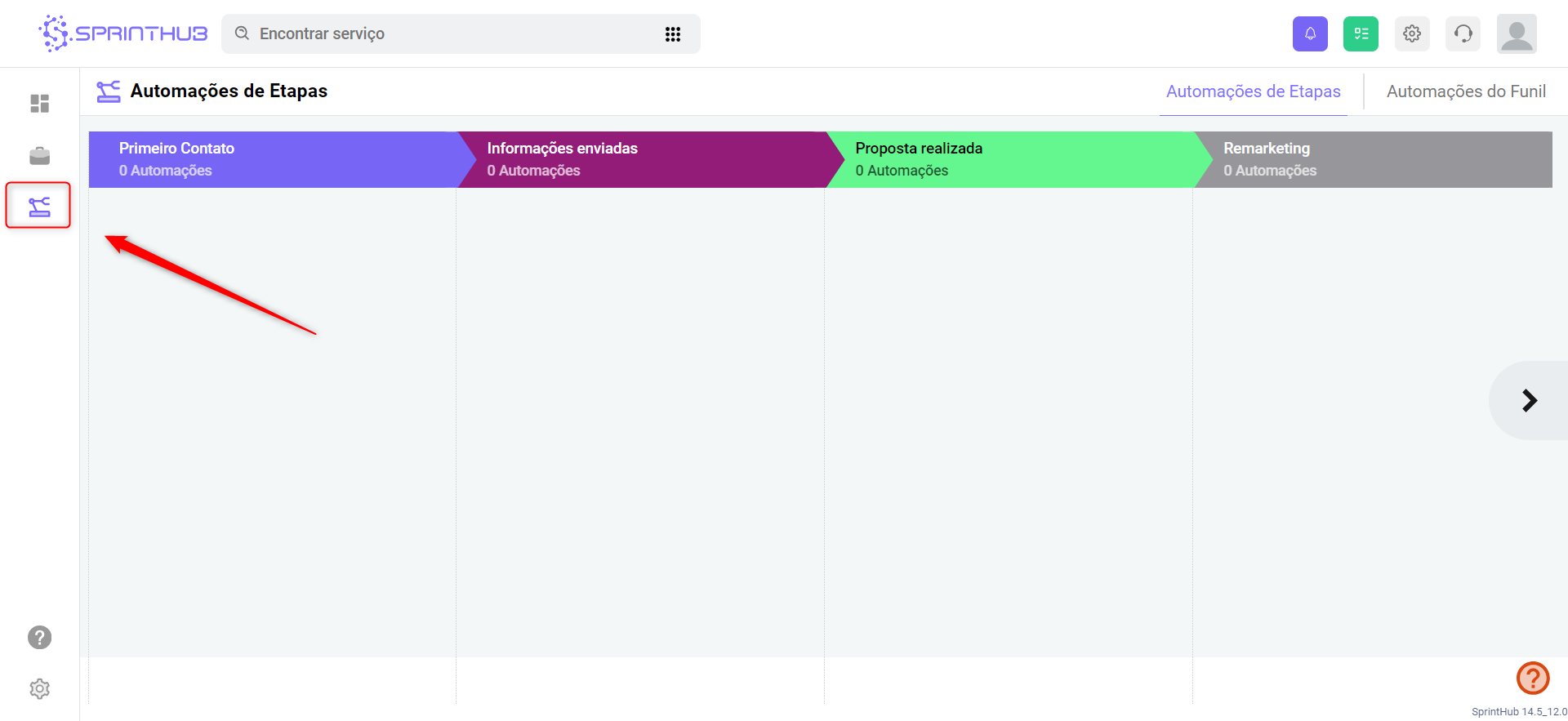The height and width of the screenshot is (721, 1568).
Task: Click the top bar settings gear
Action: click(1412, 34)
